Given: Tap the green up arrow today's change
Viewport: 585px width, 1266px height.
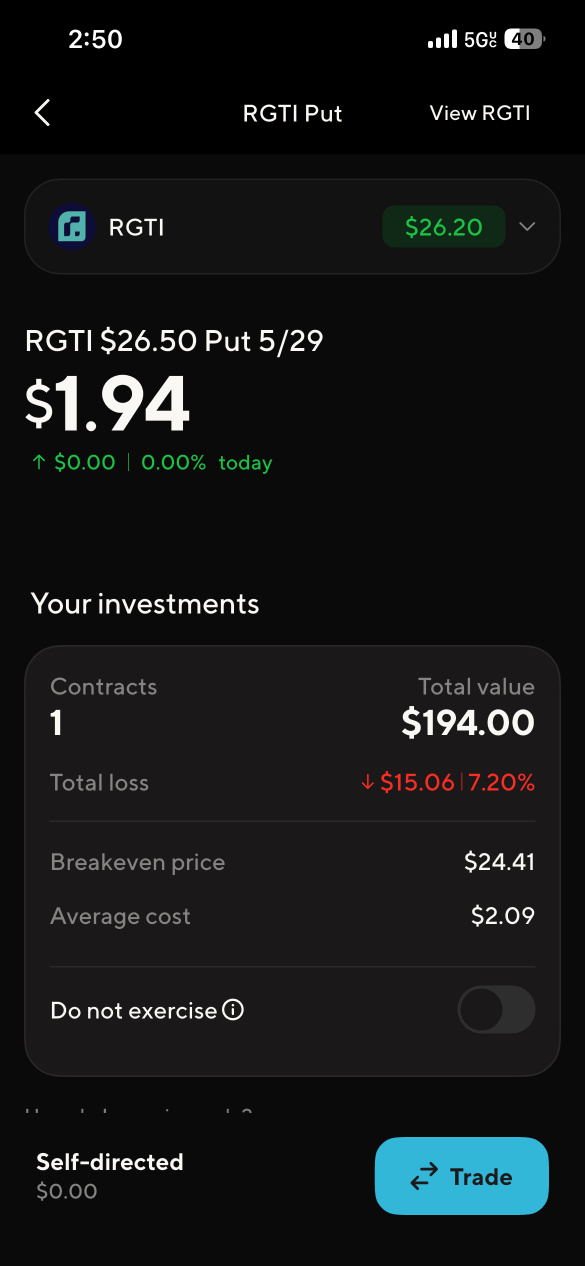Looking at the screenshot, I should pyautogui.click(x=39, y=463).
